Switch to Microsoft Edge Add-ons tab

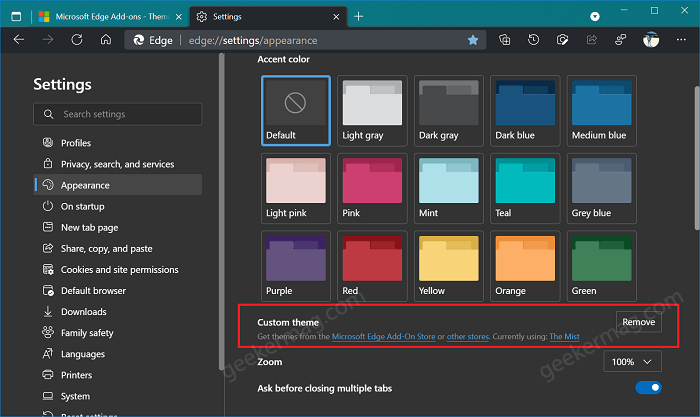pos(110,17)
